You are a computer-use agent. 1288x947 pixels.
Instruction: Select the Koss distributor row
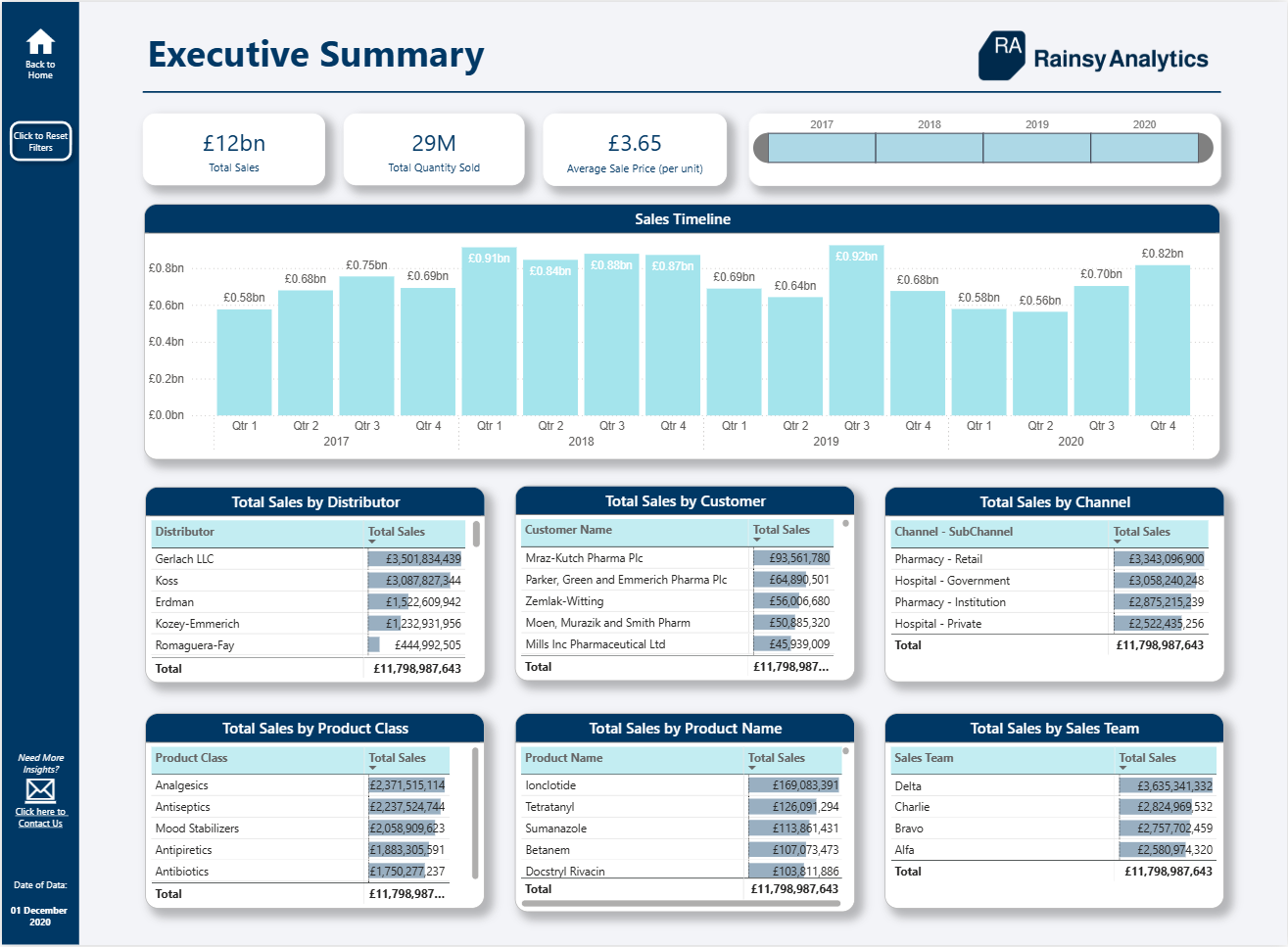[308, 581]
